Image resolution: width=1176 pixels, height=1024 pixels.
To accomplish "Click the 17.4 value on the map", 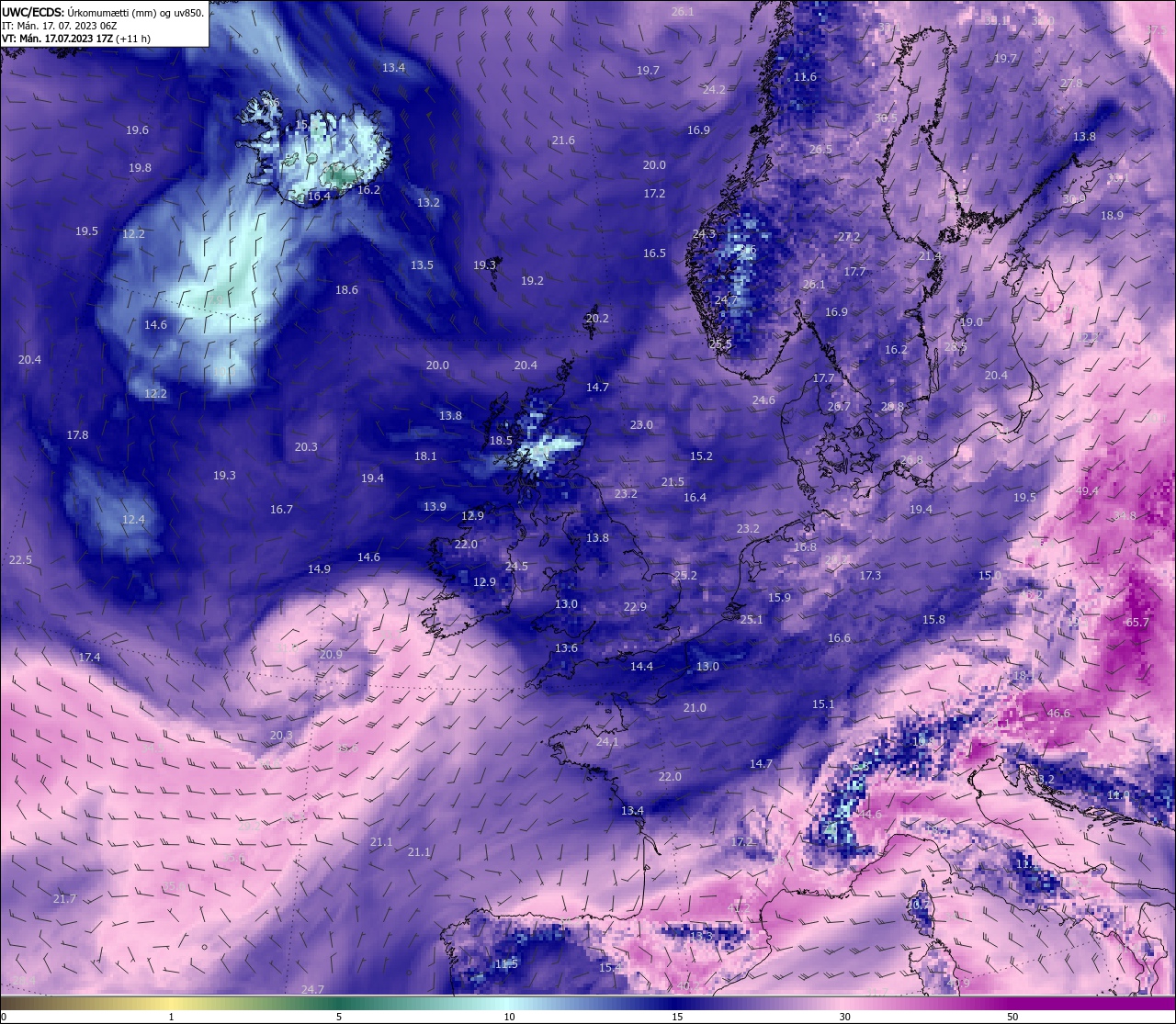I will [x=89, y=658].
